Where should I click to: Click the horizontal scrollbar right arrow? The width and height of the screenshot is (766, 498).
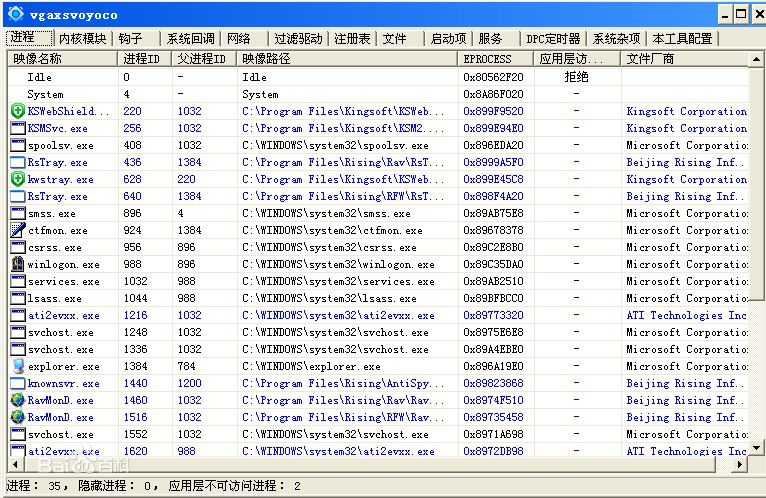tap(740, 464)
